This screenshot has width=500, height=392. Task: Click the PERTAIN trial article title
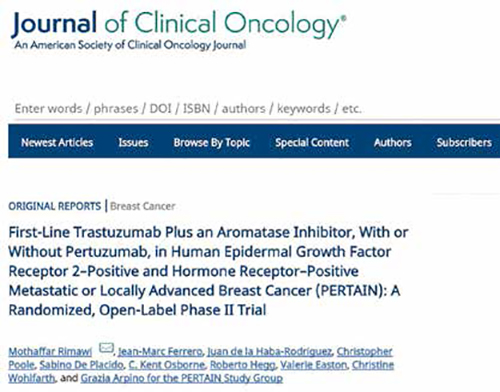coord(208,271)
